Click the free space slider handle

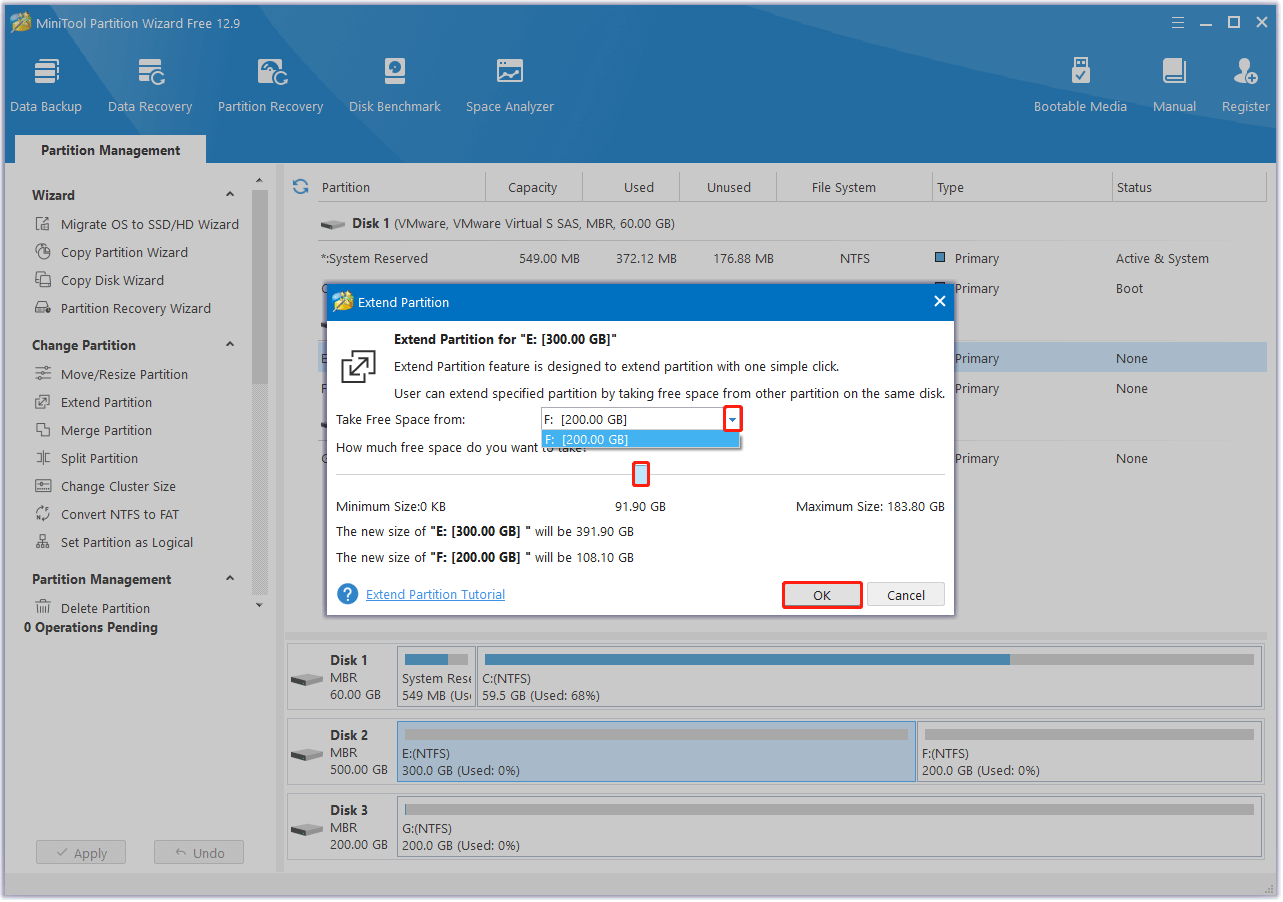point(641,474)
